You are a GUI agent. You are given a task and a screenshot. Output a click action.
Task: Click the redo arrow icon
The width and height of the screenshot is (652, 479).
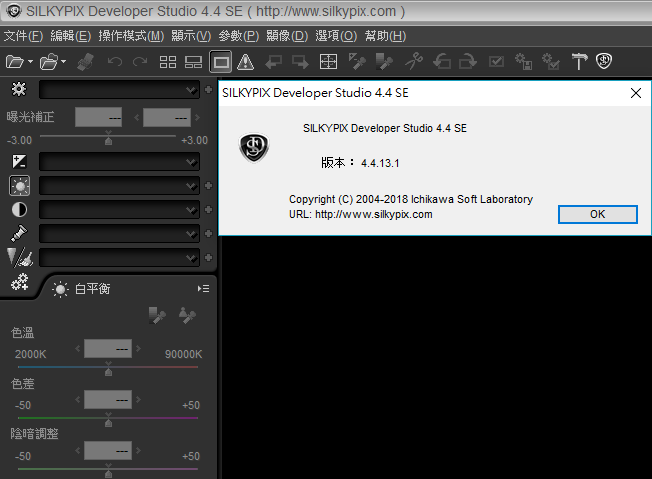[140, 62]
